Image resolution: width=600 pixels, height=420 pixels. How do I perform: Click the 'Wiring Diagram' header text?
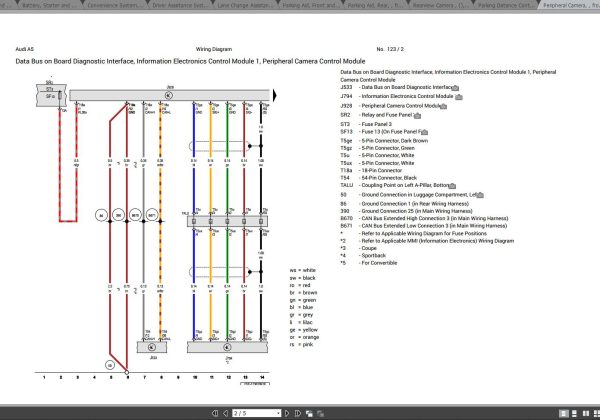point(214,49)
